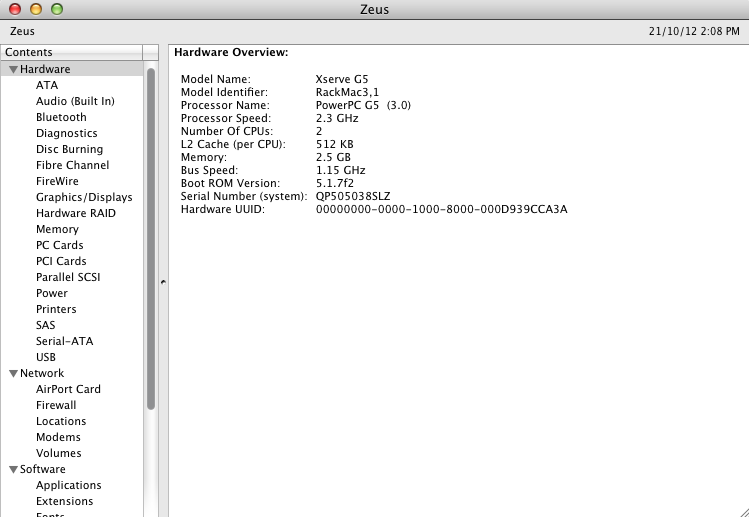Select Printers in the sidebar
This screenshot has height=517, width=749.
pyautogui.click(x=56, y=309)
